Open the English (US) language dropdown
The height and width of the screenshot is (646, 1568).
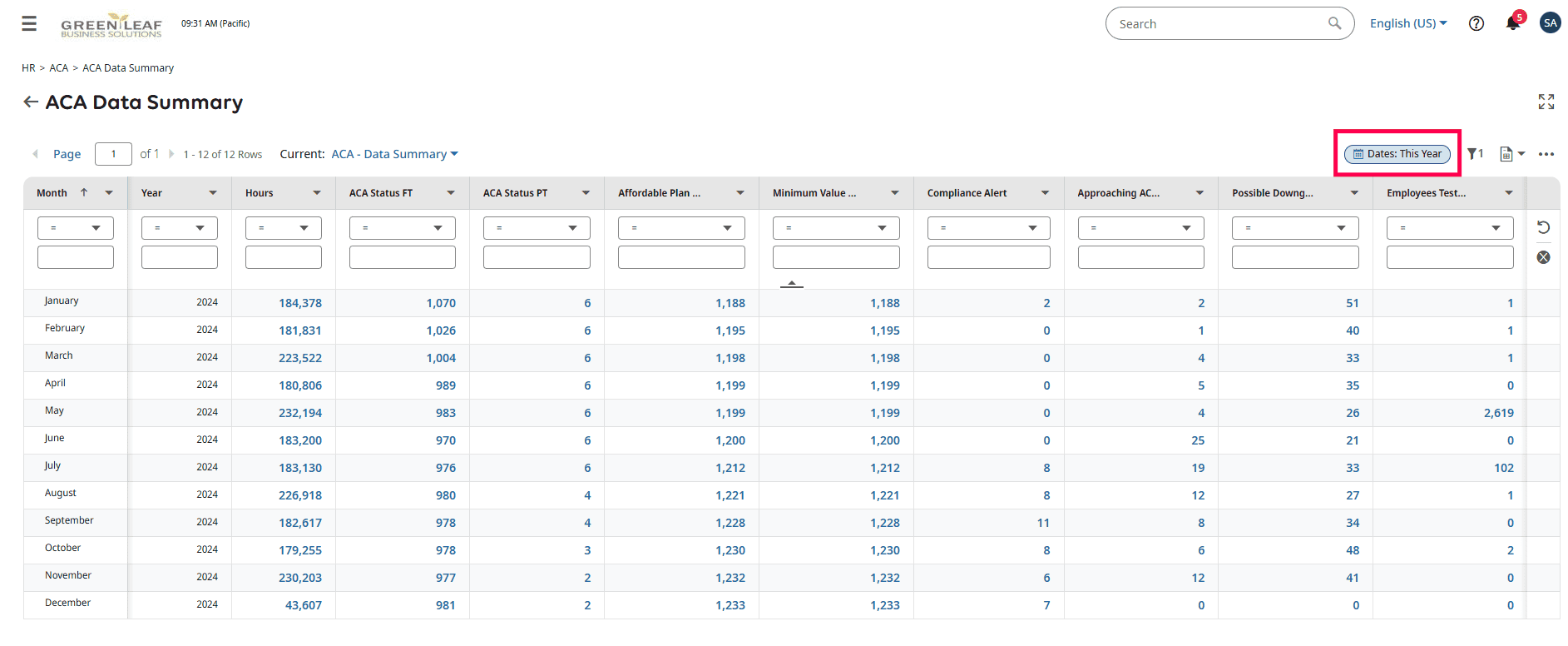[x=1409, y=23]
